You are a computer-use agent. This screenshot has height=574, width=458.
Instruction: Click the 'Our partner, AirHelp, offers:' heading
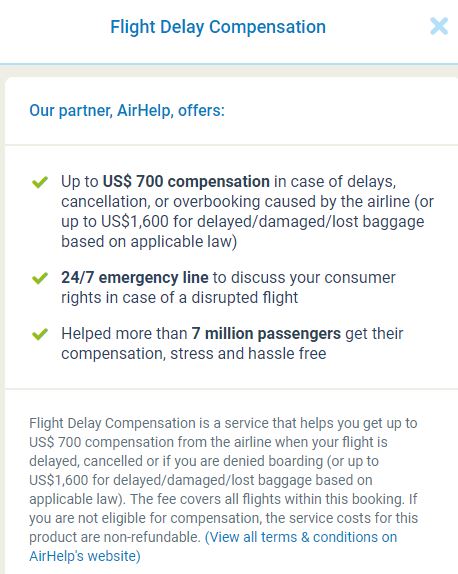[x=127, y=111]
